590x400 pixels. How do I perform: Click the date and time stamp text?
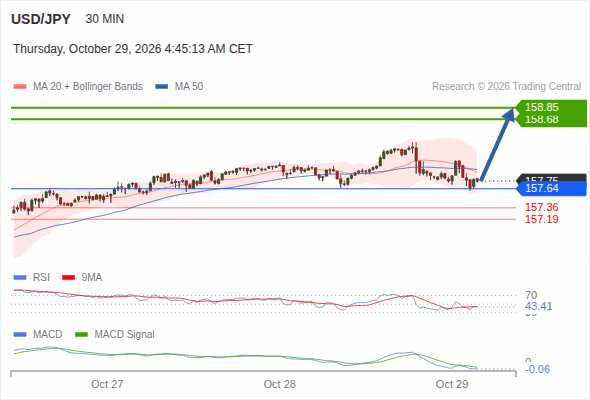[133, 49]
